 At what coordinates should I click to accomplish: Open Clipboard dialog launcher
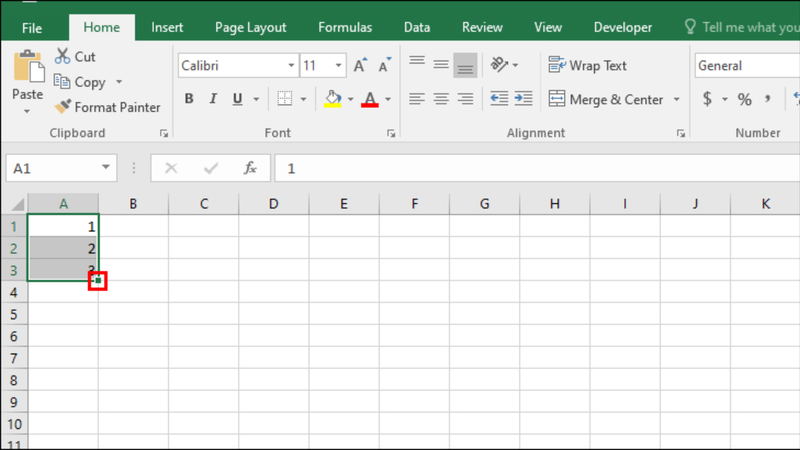(x=164, y=134)
